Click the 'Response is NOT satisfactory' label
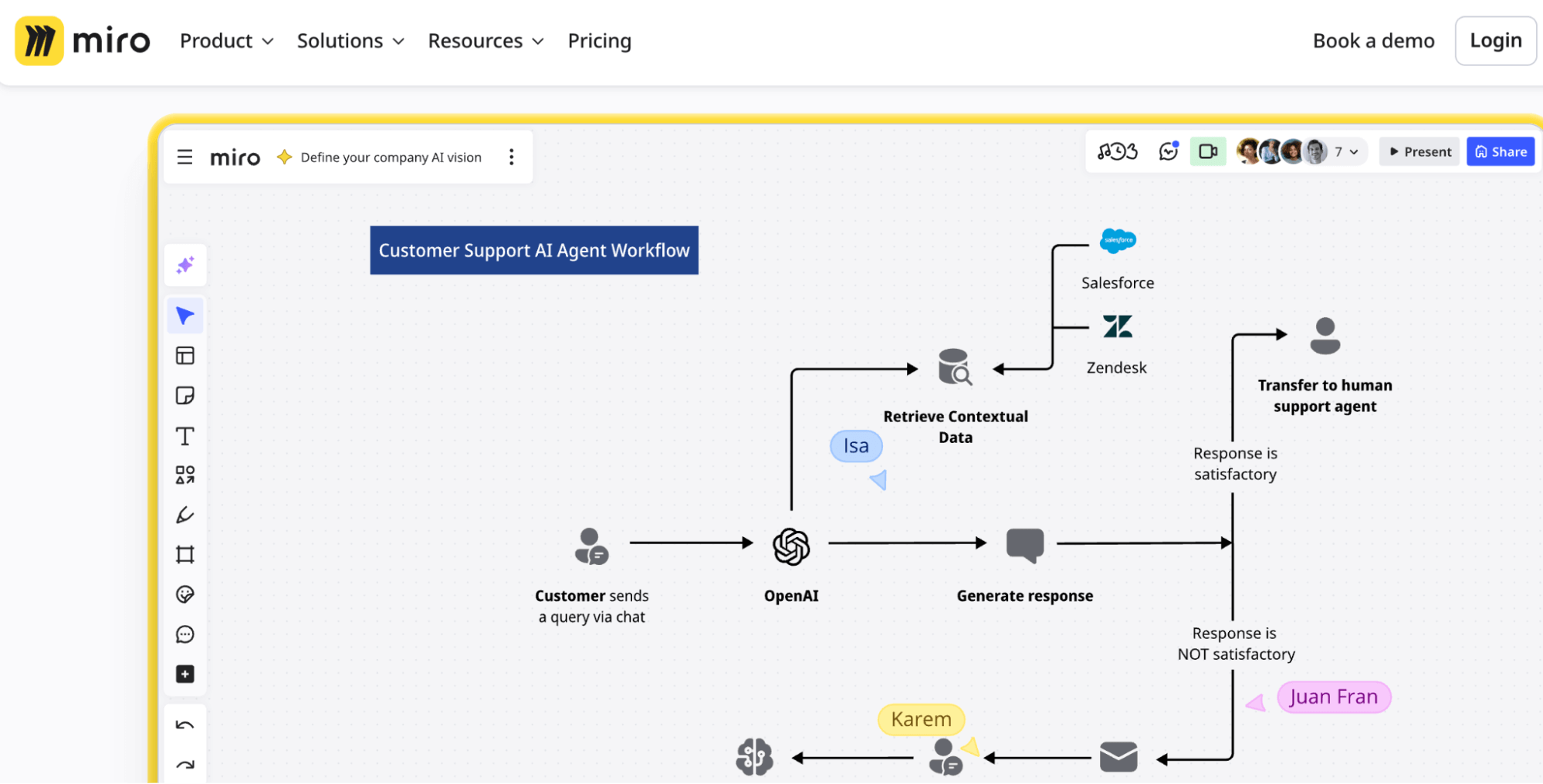The height and width of the screenshot is (784, 1543). [x=1236, y=644]
